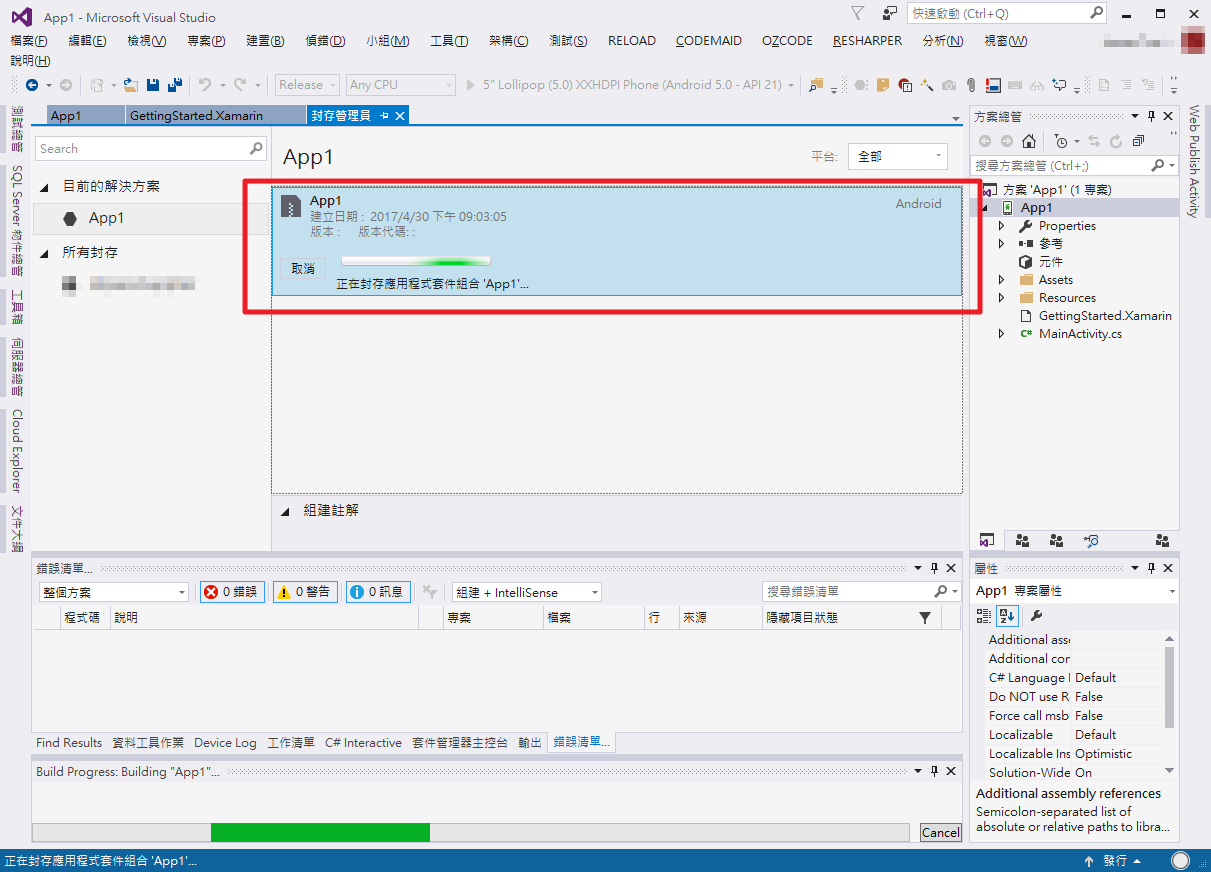Click the 快速啟動 Quick Launch search box
The image size is (1211, 872).
point(1007,14)
